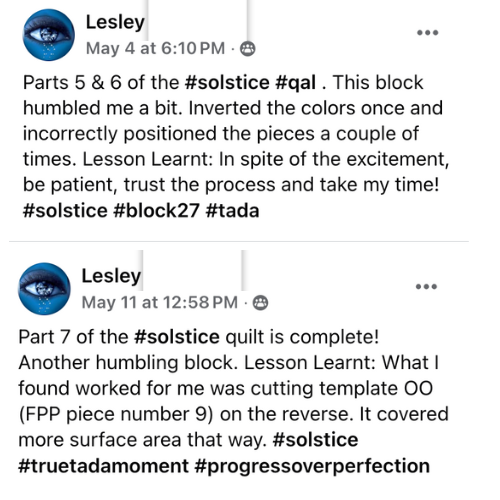
Task: Follow #solstice after 'that way.'
Action: point(315,440)
